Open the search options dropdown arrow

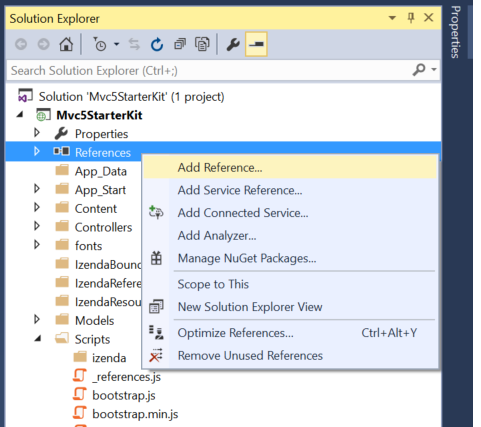coord(434,69)
